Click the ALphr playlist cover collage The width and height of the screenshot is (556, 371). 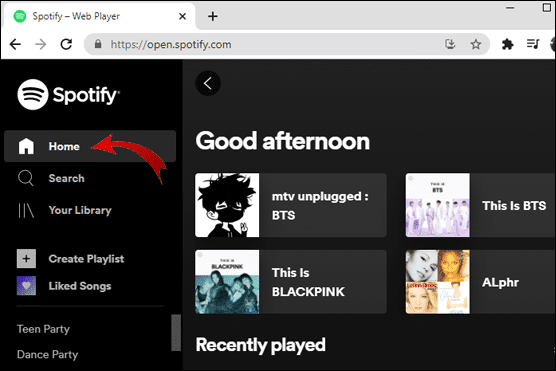tap(438, 282)
